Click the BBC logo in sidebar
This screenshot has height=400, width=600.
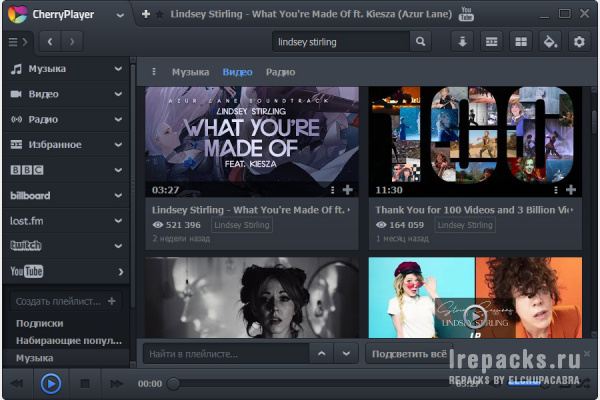tap(27, 170)
